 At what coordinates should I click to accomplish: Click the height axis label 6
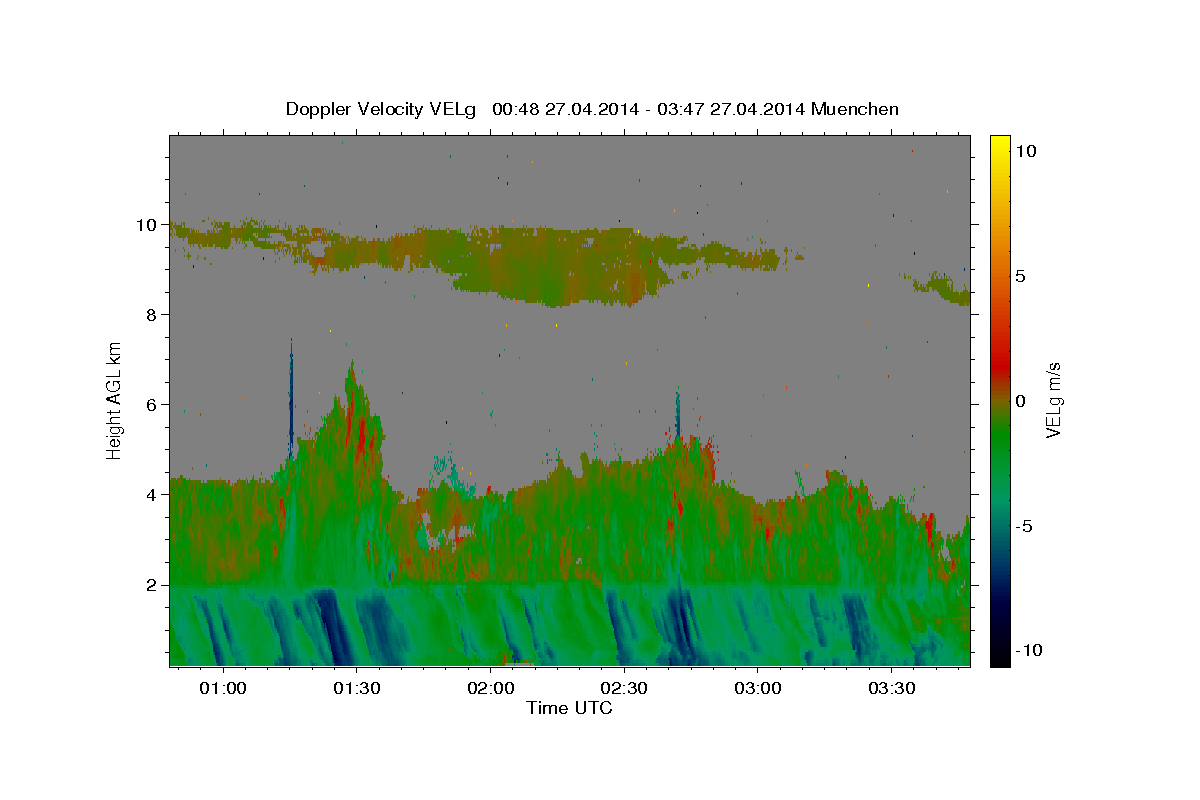150,405
